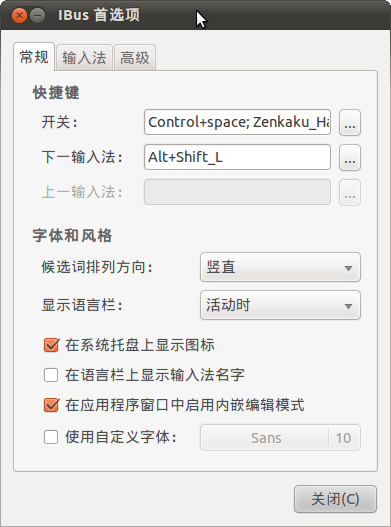Viewport: 391px width, 527px height.
Task: Expand the 显示语言栏 dropdown showing 活动时
Action: 280,305
